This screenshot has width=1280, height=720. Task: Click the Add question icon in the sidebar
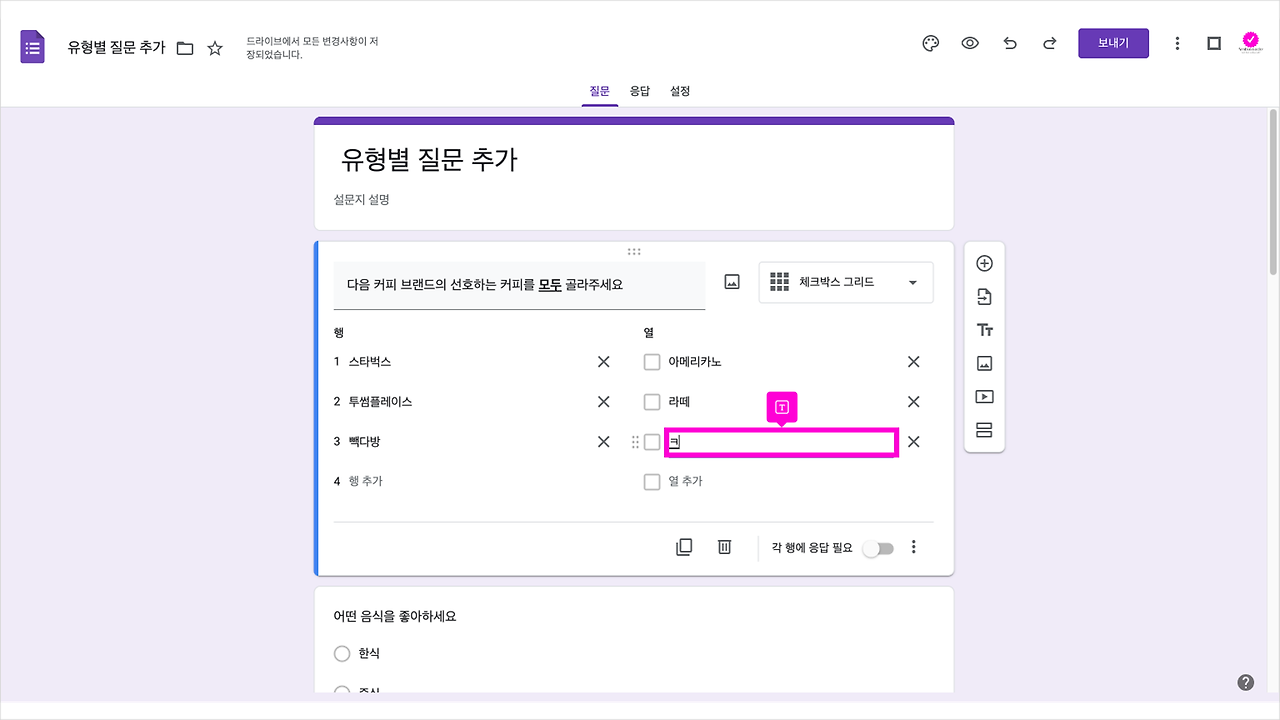(x=984, y=262)
